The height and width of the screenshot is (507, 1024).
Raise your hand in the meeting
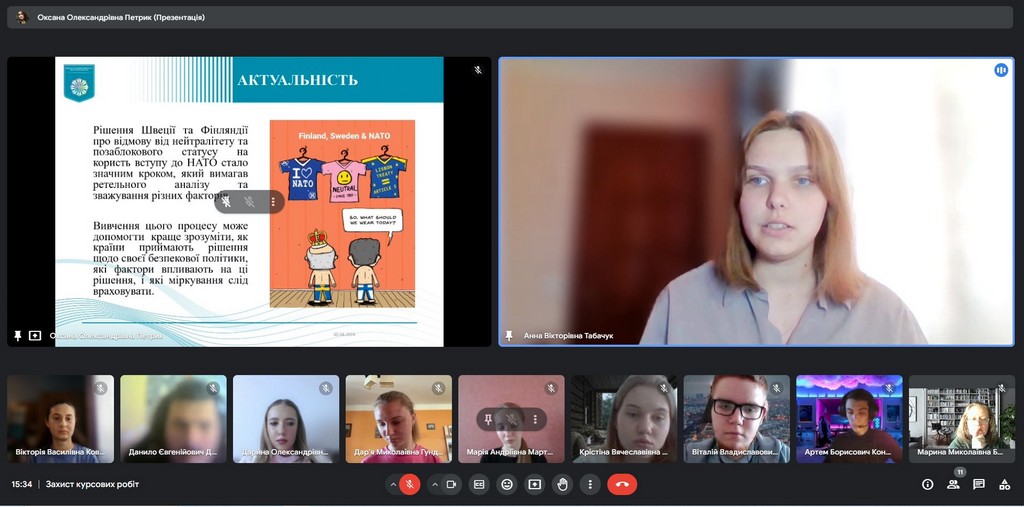pos(562,484)
